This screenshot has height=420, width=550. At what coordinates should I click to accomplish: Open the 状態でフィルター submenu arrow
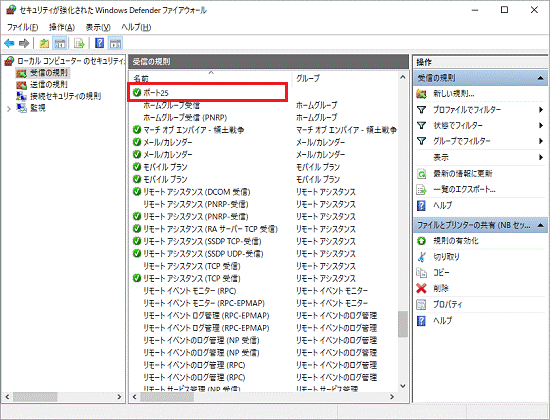541,125
